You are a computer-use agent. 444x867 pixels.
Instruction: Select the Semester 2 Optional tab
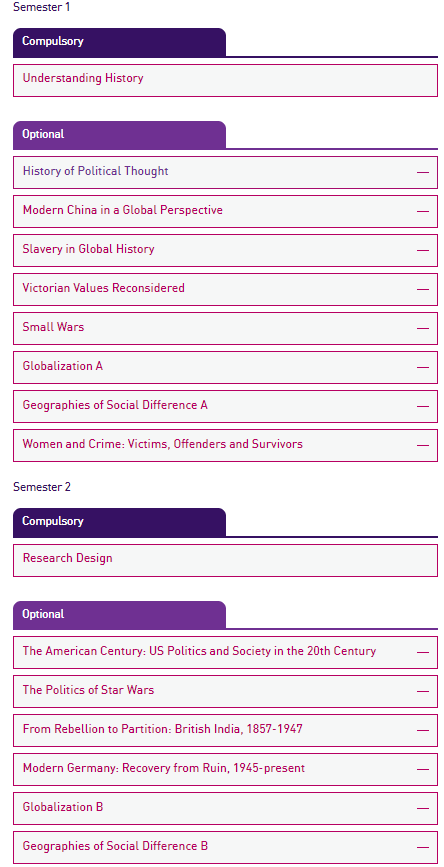pos(119,615)
